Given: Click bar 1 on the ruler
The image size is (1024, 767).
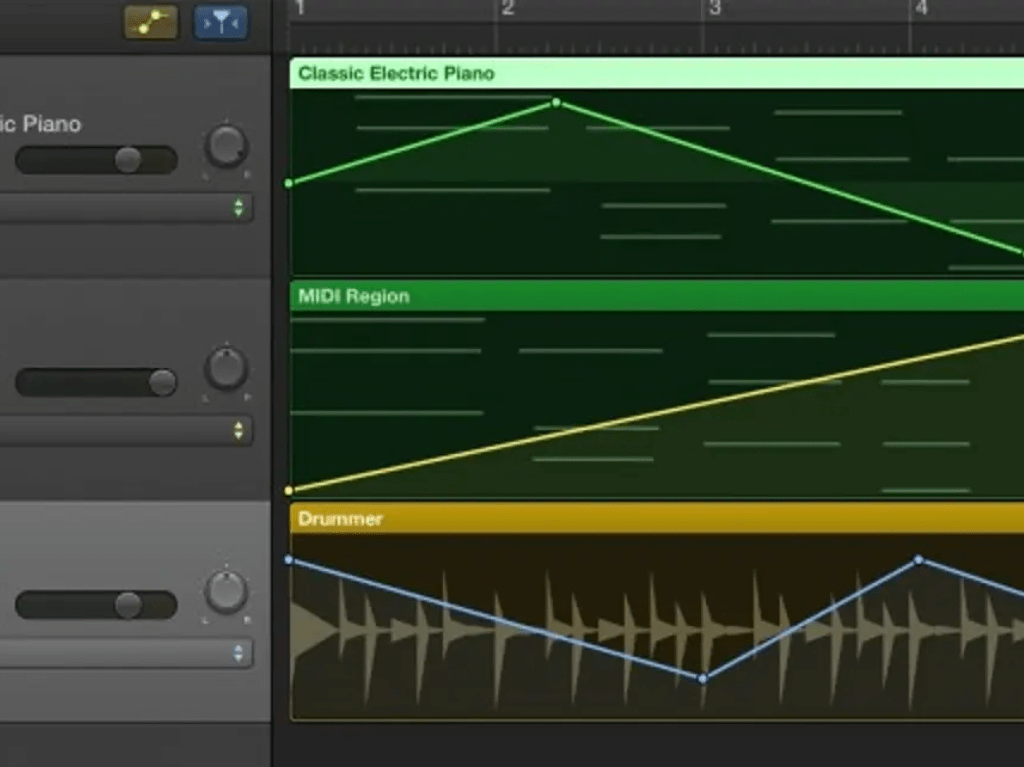Looking at the screenshot, I should tap(299, 9).
